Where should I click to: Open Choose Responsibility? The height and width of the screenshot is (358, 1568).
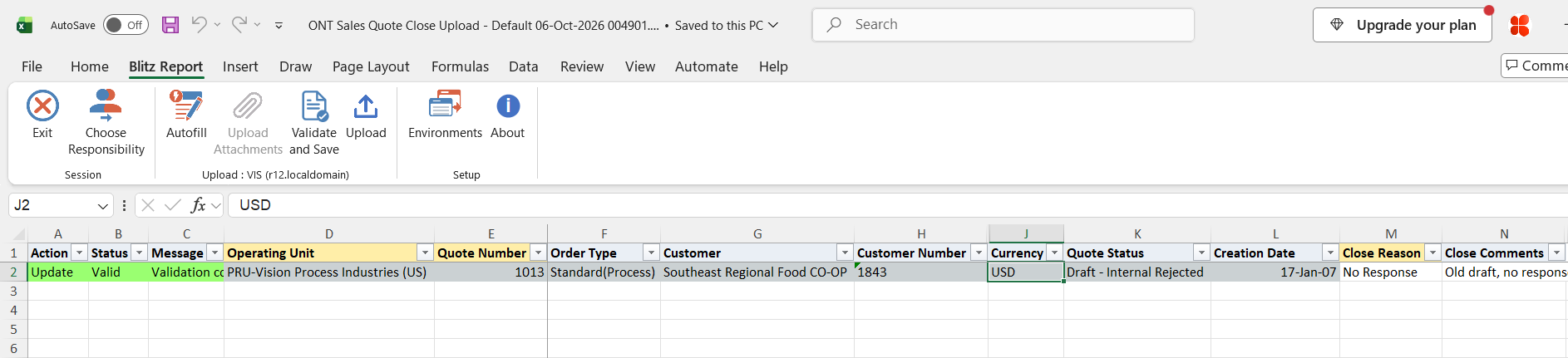coord(106,123)
